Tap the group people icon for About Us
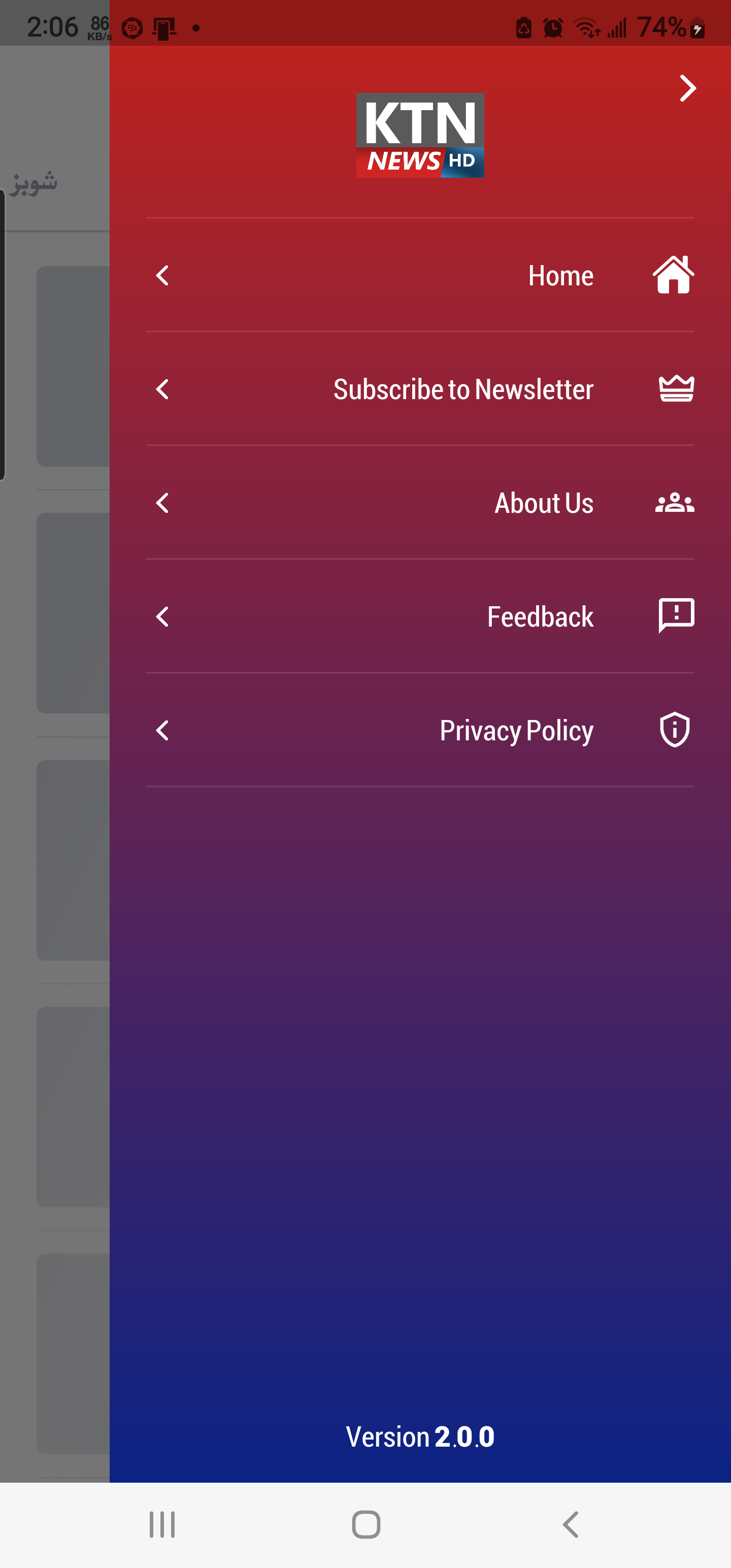The height and width of the screenshot is (1568, 731). coord(674,503)
